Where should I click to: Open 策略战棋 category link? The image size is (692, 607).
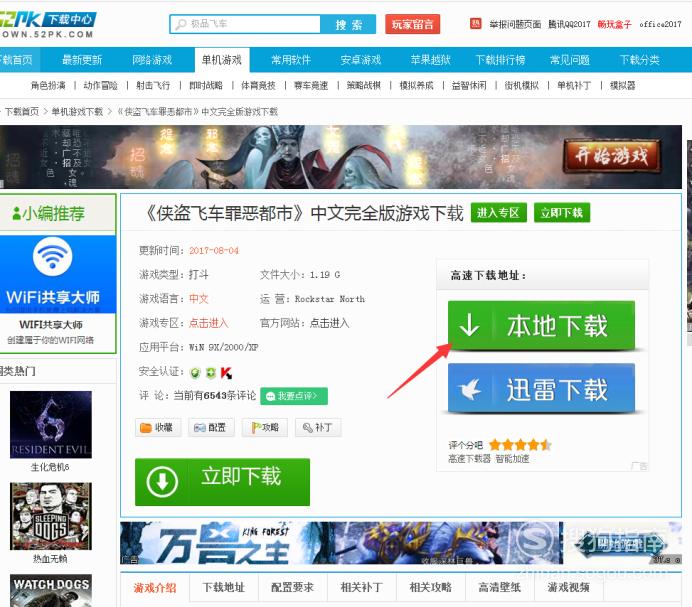[x=364, y=86]
